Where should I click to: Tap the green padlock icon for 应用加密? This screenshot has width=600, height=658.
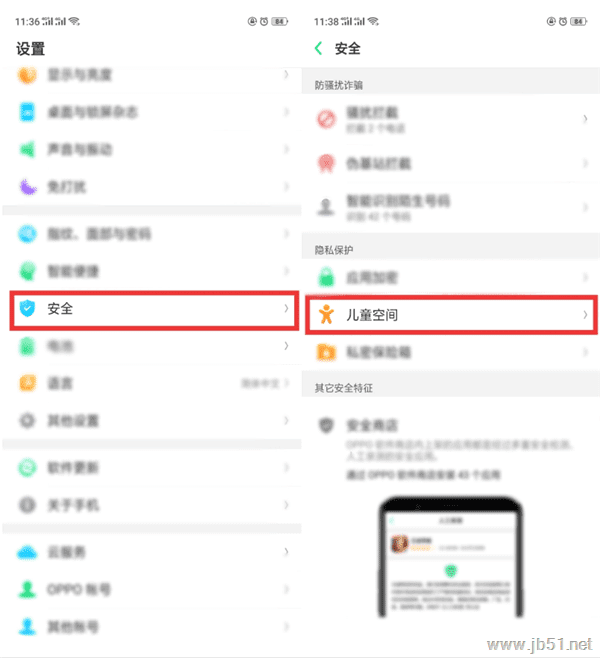click(326, 277)
